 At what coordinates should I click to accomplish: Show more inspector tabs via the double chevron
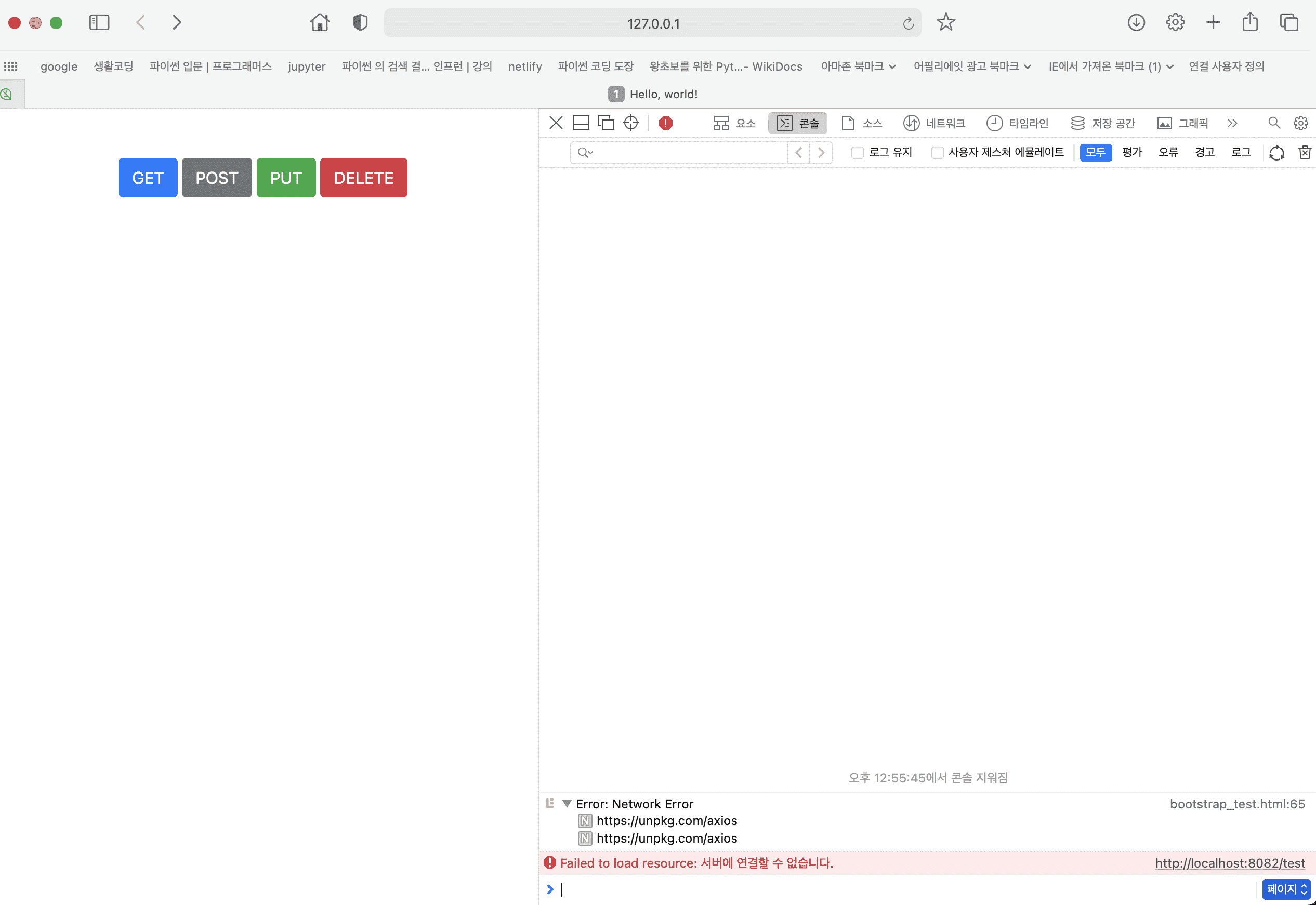pyautogui.click(x=1231, y=123)
